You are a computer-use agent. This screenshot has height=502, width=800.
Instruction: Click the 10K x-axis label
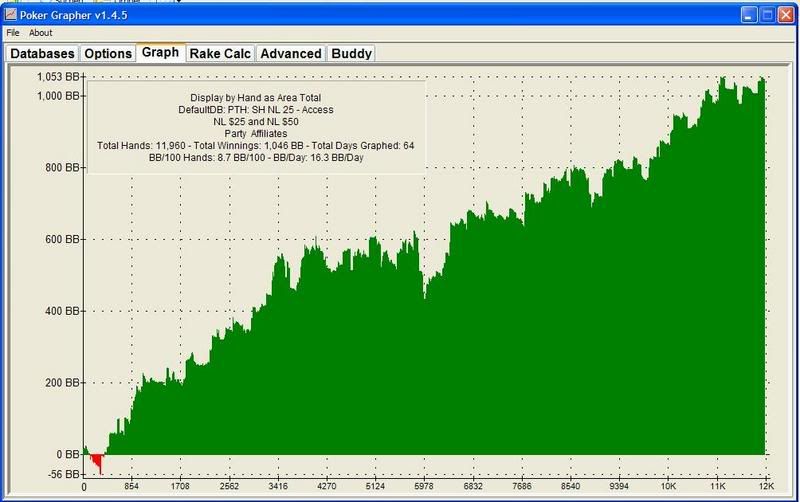668,486
